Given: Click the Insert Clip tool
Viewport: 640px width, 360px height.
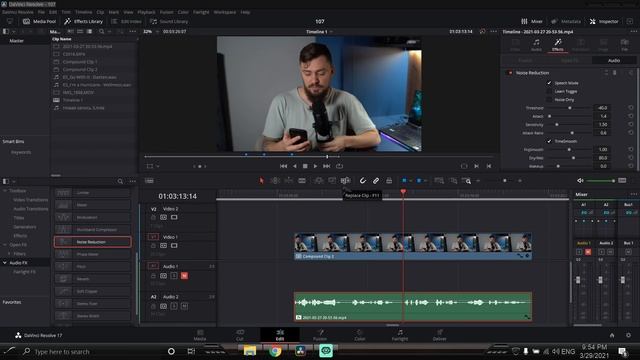Looking at the screenshot, I should coord(319,180).
